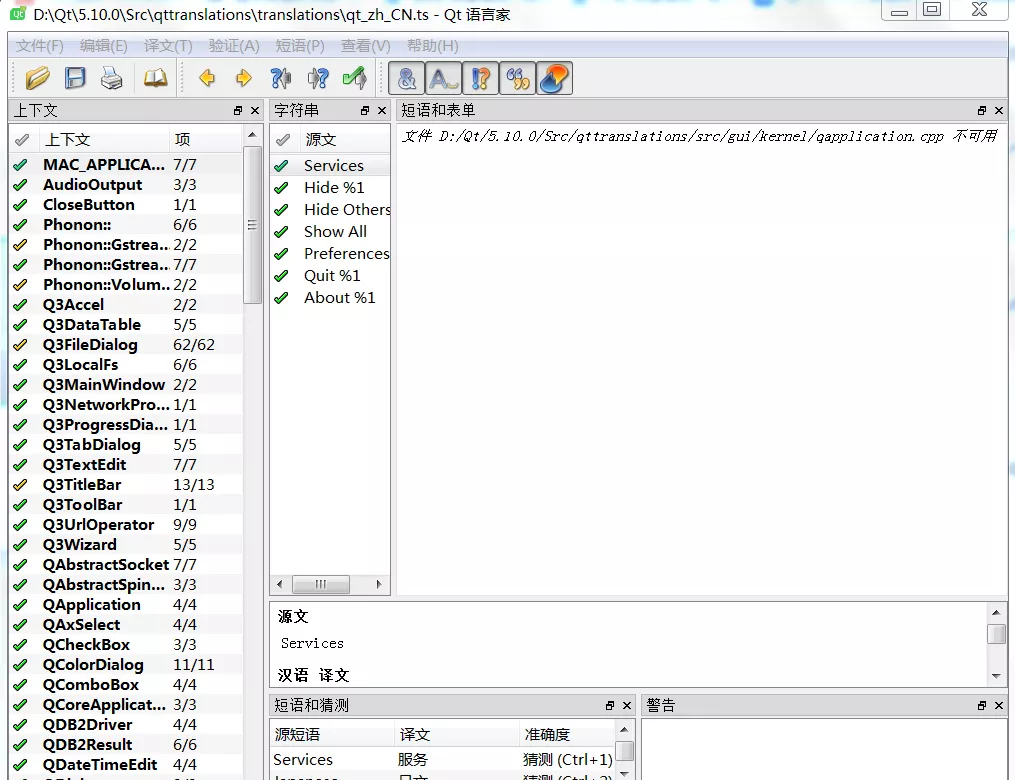The height and width of the screenshot is (780, 1015).
Task: Select the MAC_APPLICA... context row
Action: 126,164
